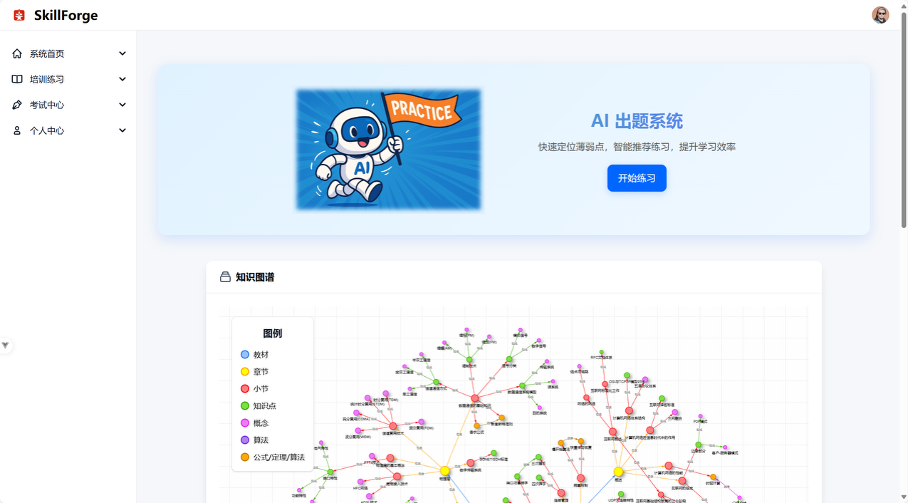The height and width of the screenshot is (504, 908).
Task: Toggle the blue 教材 legend swatch
Action: click(245, 355)
